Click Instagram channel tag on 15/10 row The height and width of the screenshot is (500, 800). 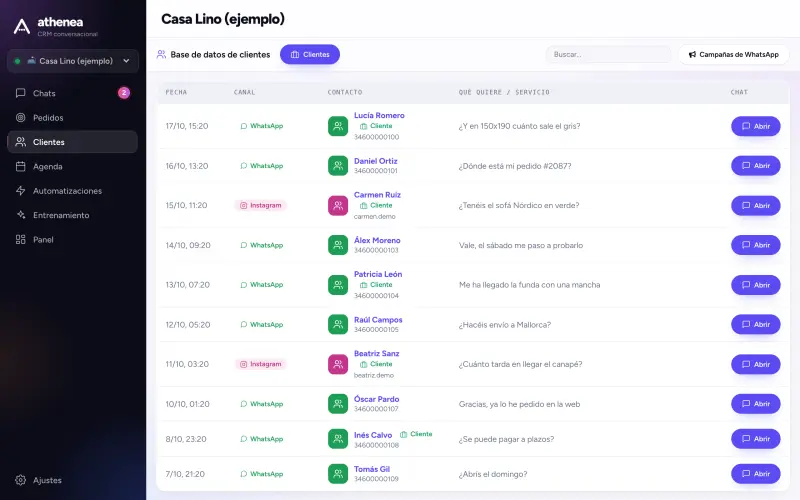(261, 206)
